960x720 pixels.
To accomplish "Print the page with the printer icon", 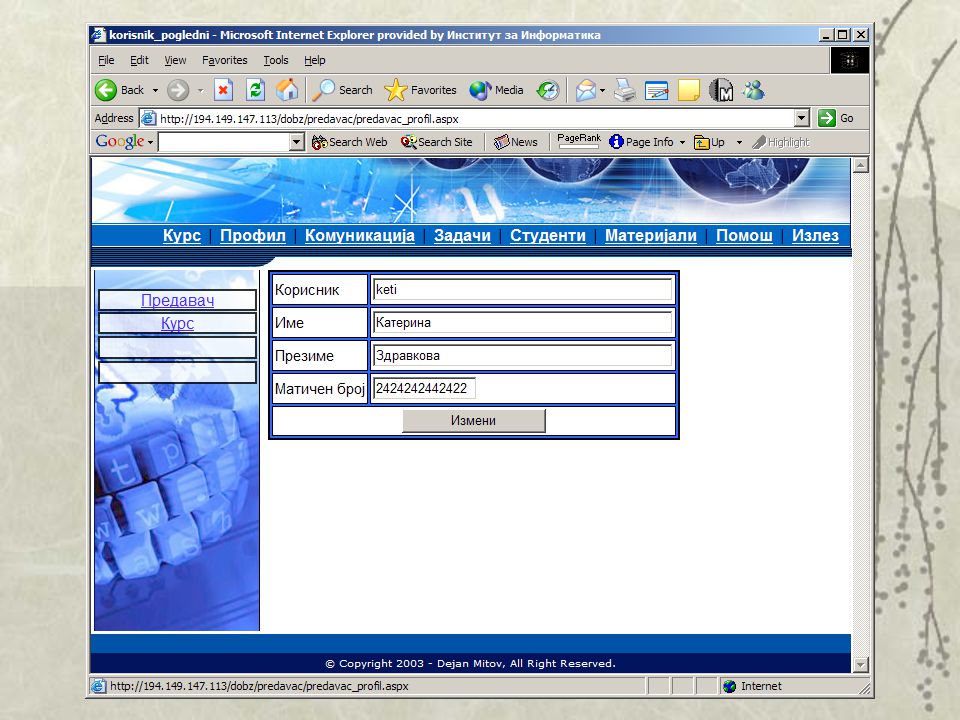I will point(625,91).
